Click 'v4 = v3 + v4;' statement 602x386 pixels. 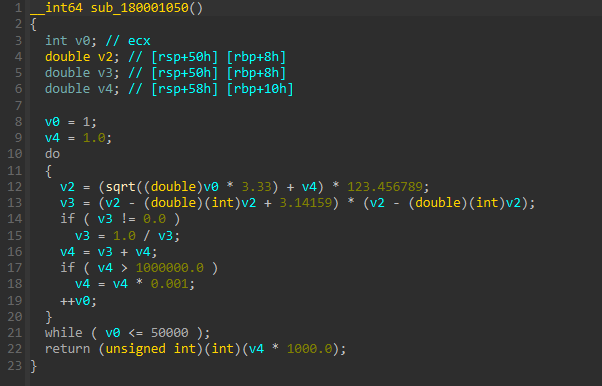[109, 252]
